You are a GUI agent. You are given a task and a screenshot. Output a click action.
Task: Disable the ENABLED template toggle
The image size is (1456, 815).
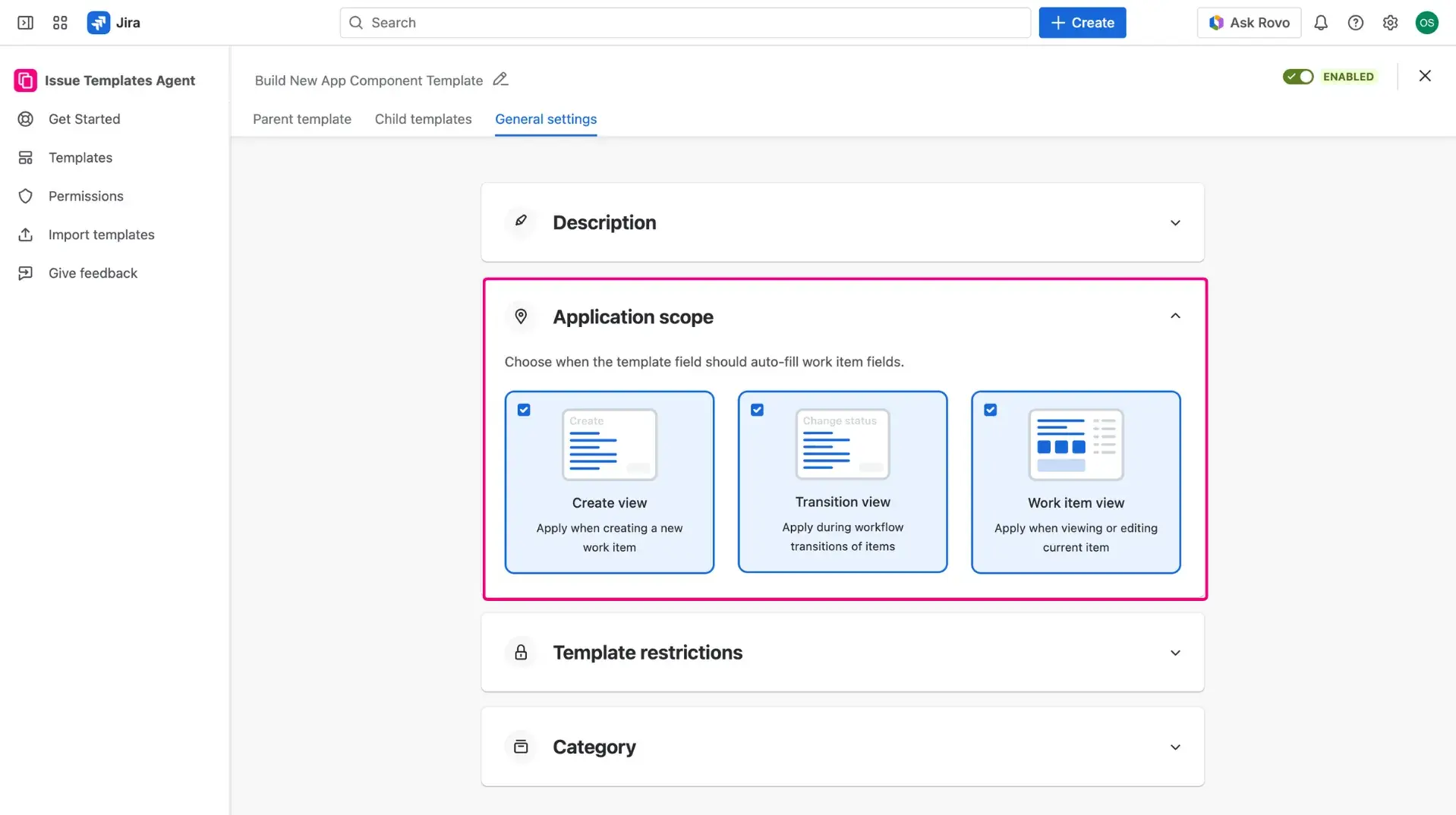pos(1298,77)
